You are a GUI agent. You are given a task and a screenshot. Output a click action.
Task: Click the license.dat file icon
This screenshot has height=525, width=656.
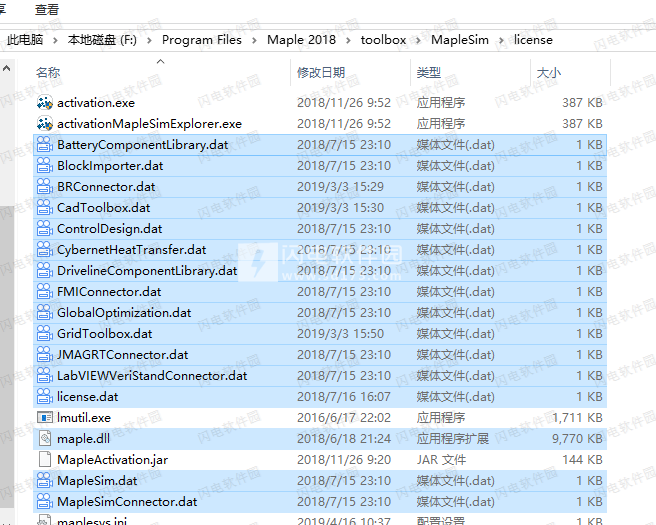pyautogui.click(x=45, y=397)
